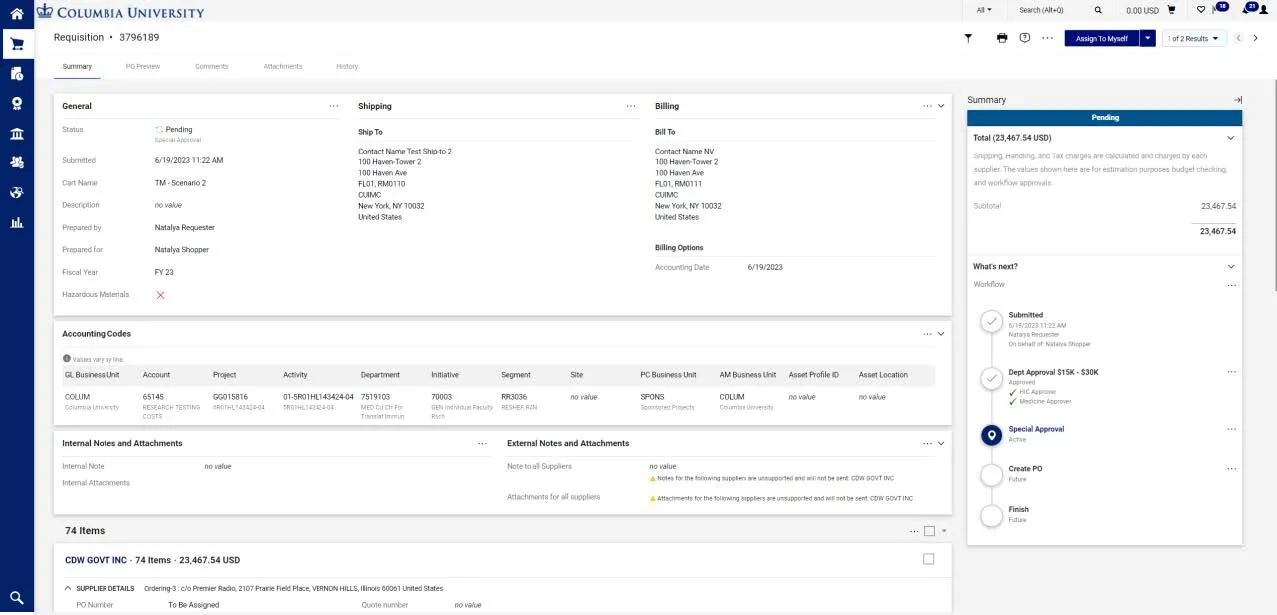Open the Orders document-clock sidebar icon
Screen dimensions: 1277x615
pyautogui.click(x=16, y=73)
